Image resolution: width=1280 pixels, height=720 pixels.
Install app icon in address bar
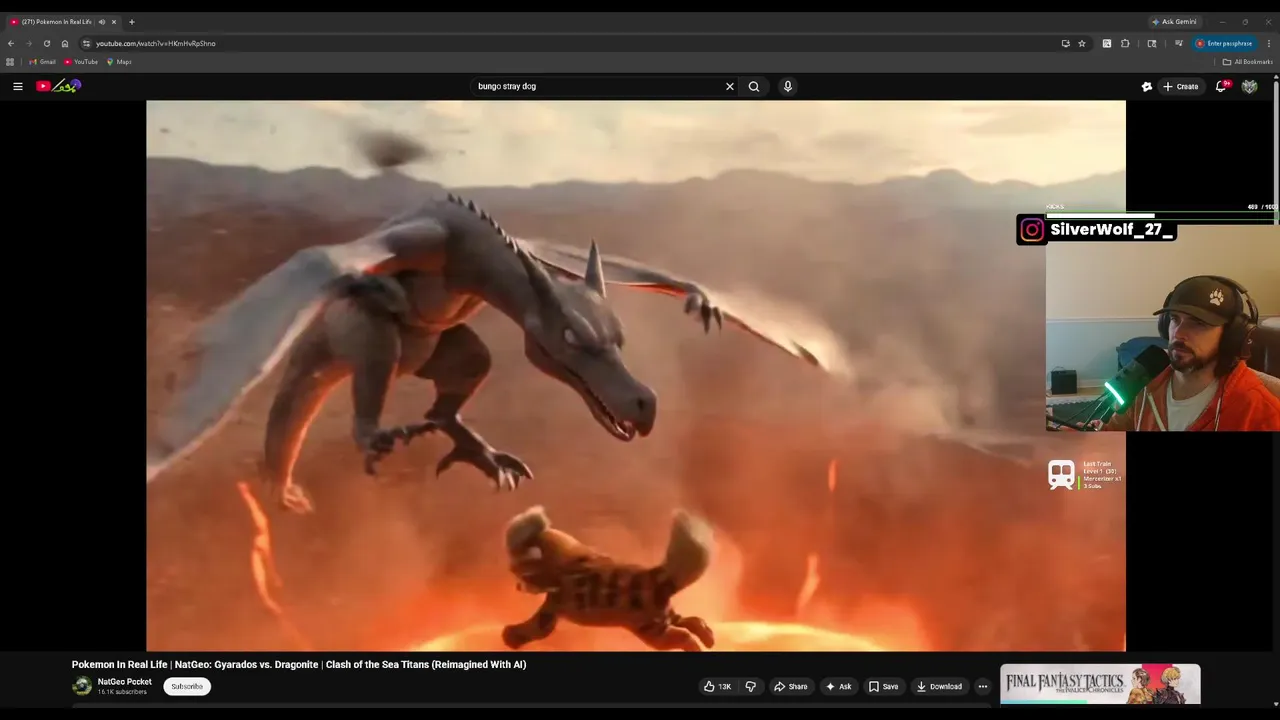[x=1065, y=43]
